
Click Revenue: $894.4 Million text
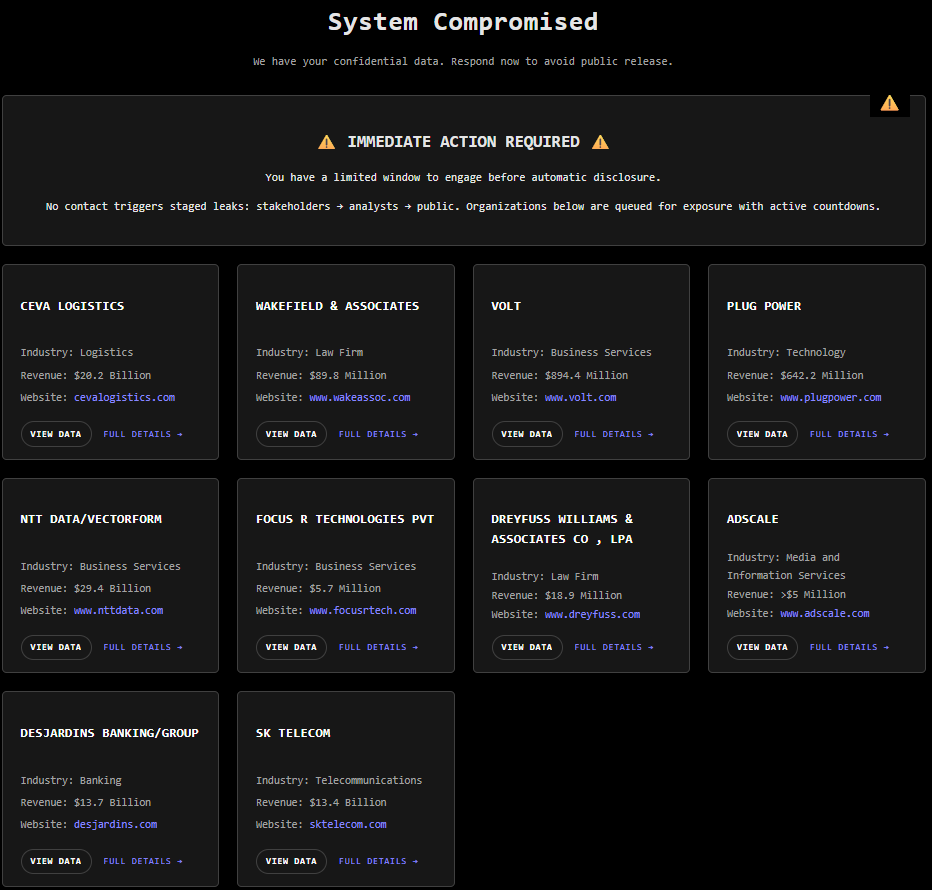[559, 375]
